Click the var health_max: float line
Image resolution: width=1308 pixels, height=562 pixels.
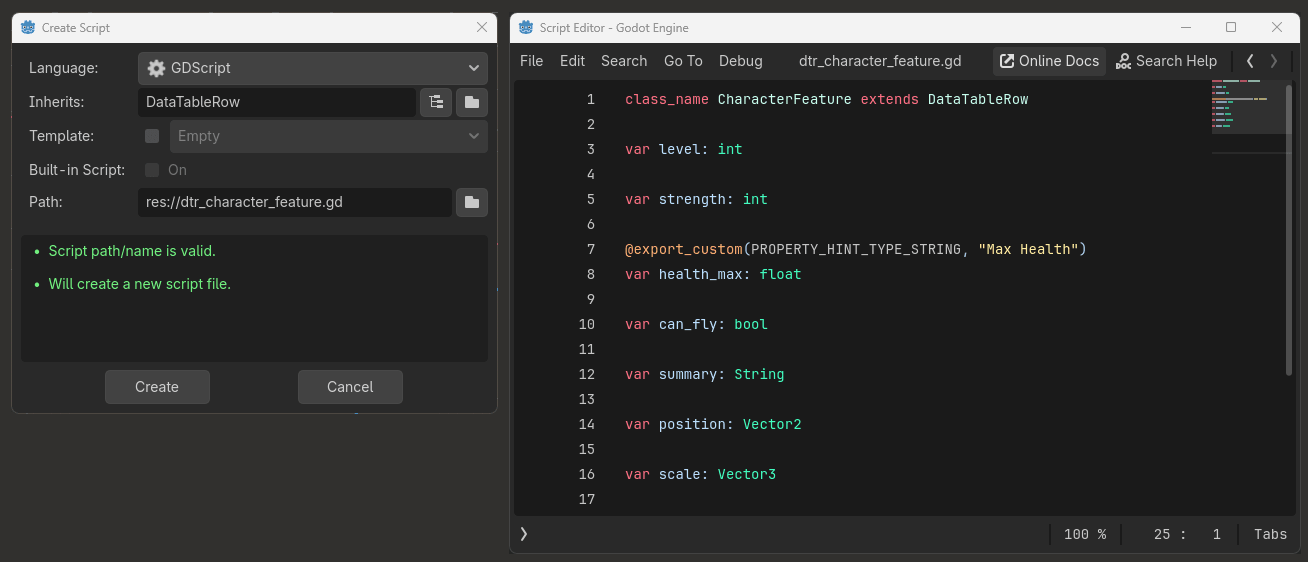click(713, 274)
